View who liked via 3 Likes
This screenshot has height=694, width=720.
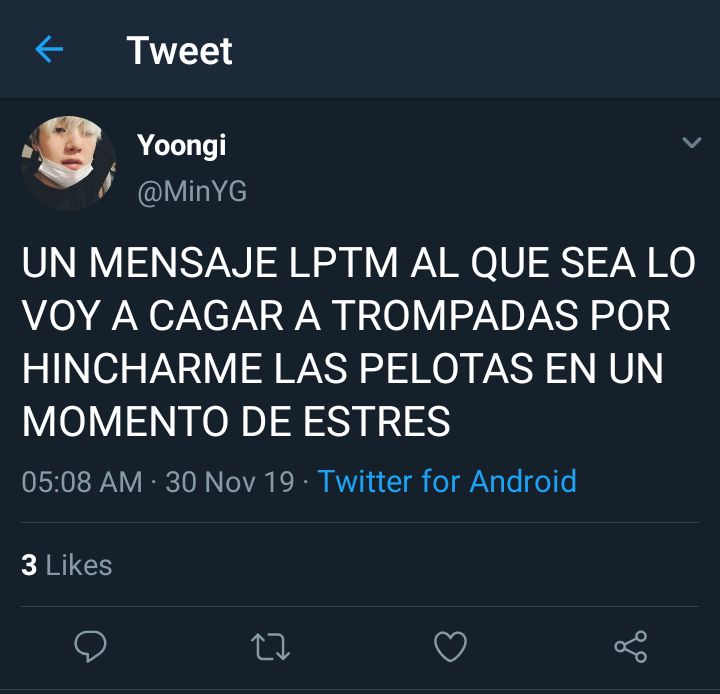67,565
